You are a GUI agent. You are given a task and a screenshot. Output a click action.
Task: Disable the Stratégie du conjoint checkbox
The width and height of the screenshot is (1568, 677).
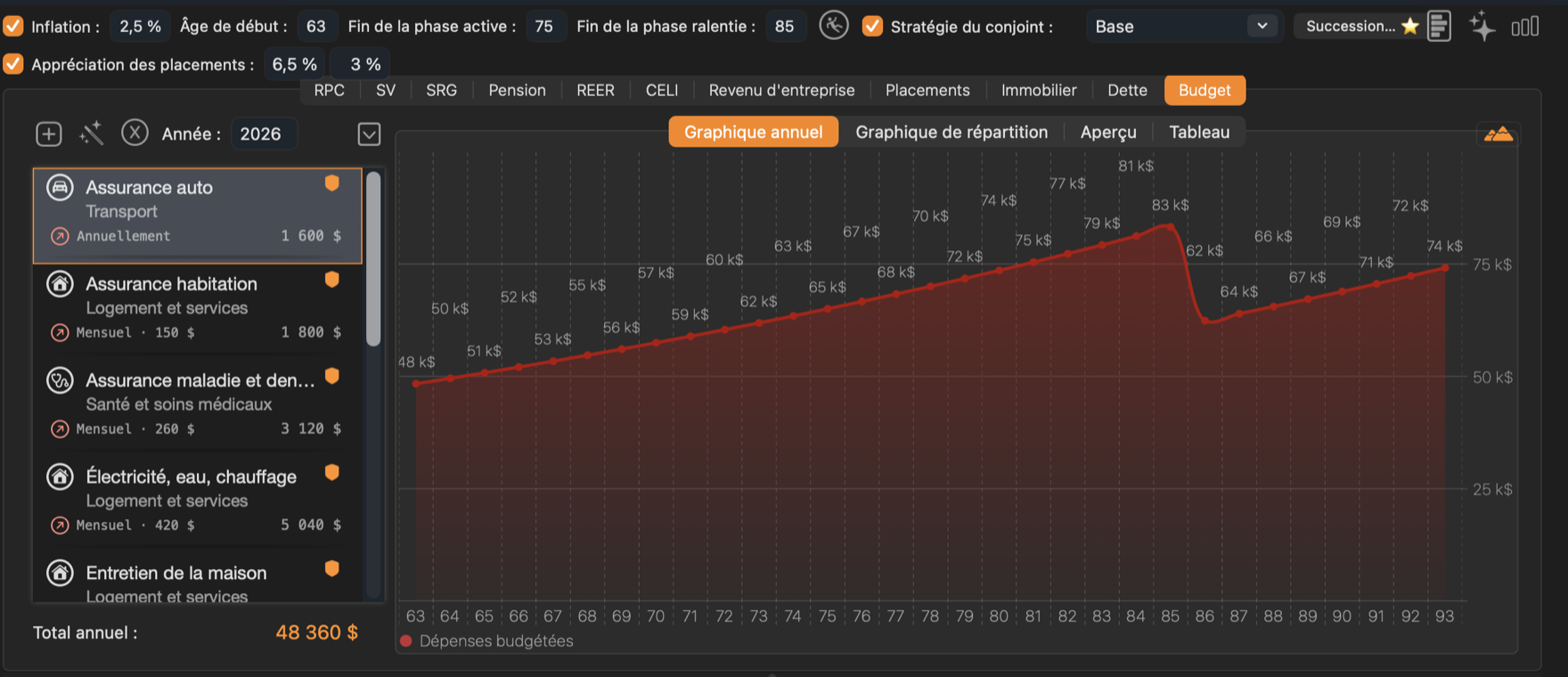[x=873, y=26]
